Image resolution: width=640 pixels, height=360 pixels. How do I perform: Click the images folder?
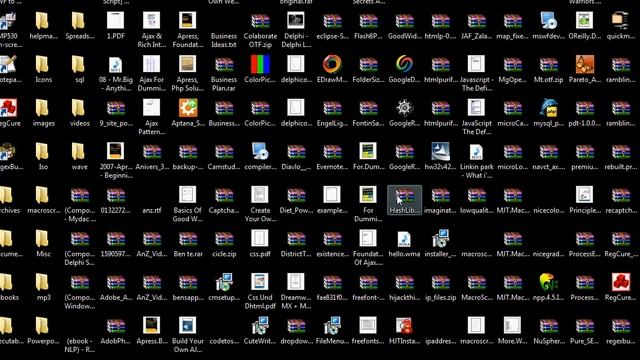[x=42, y=108]
